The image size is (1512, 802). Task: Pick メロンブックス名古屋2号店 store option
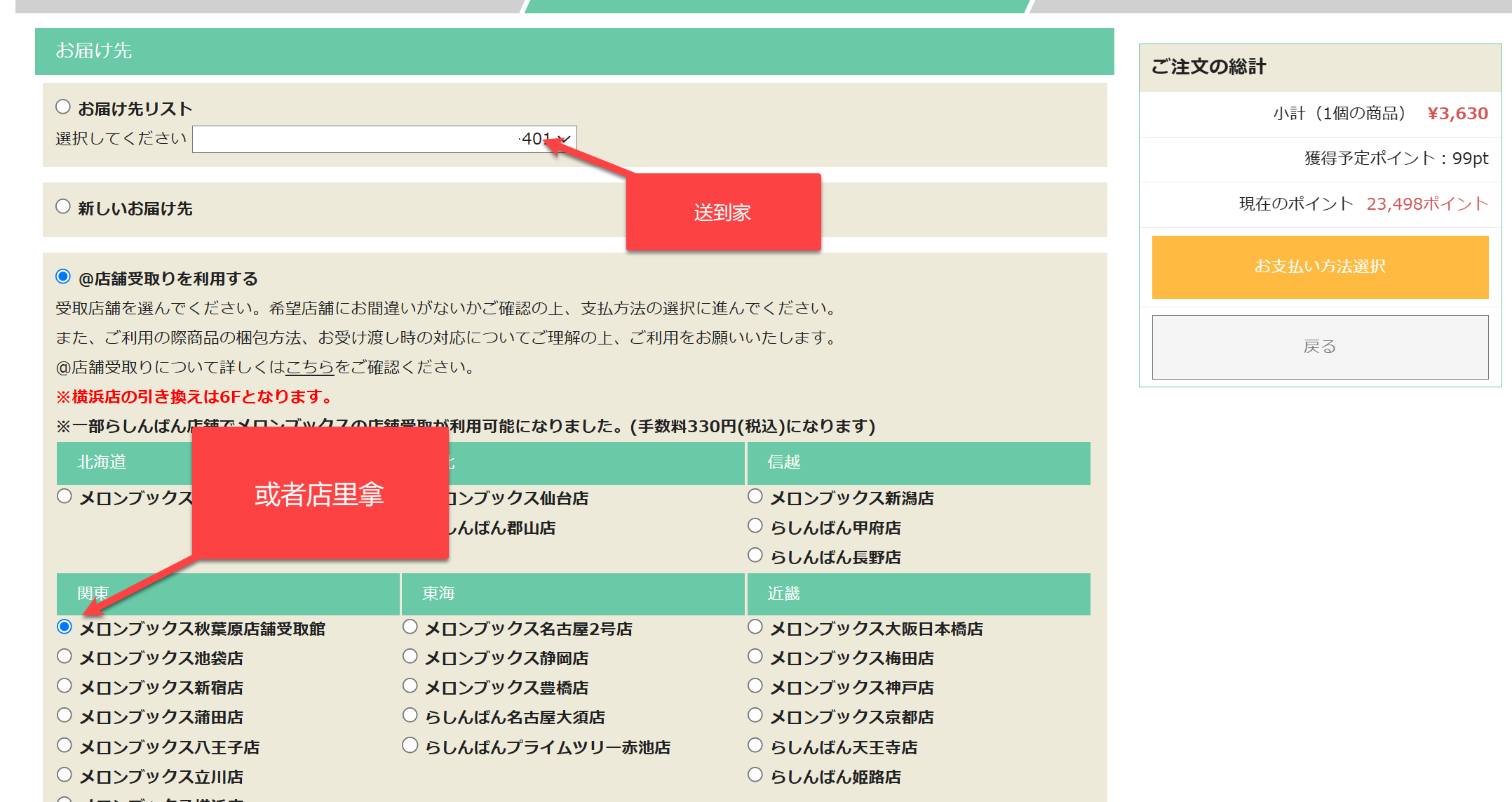click(410, 627)
